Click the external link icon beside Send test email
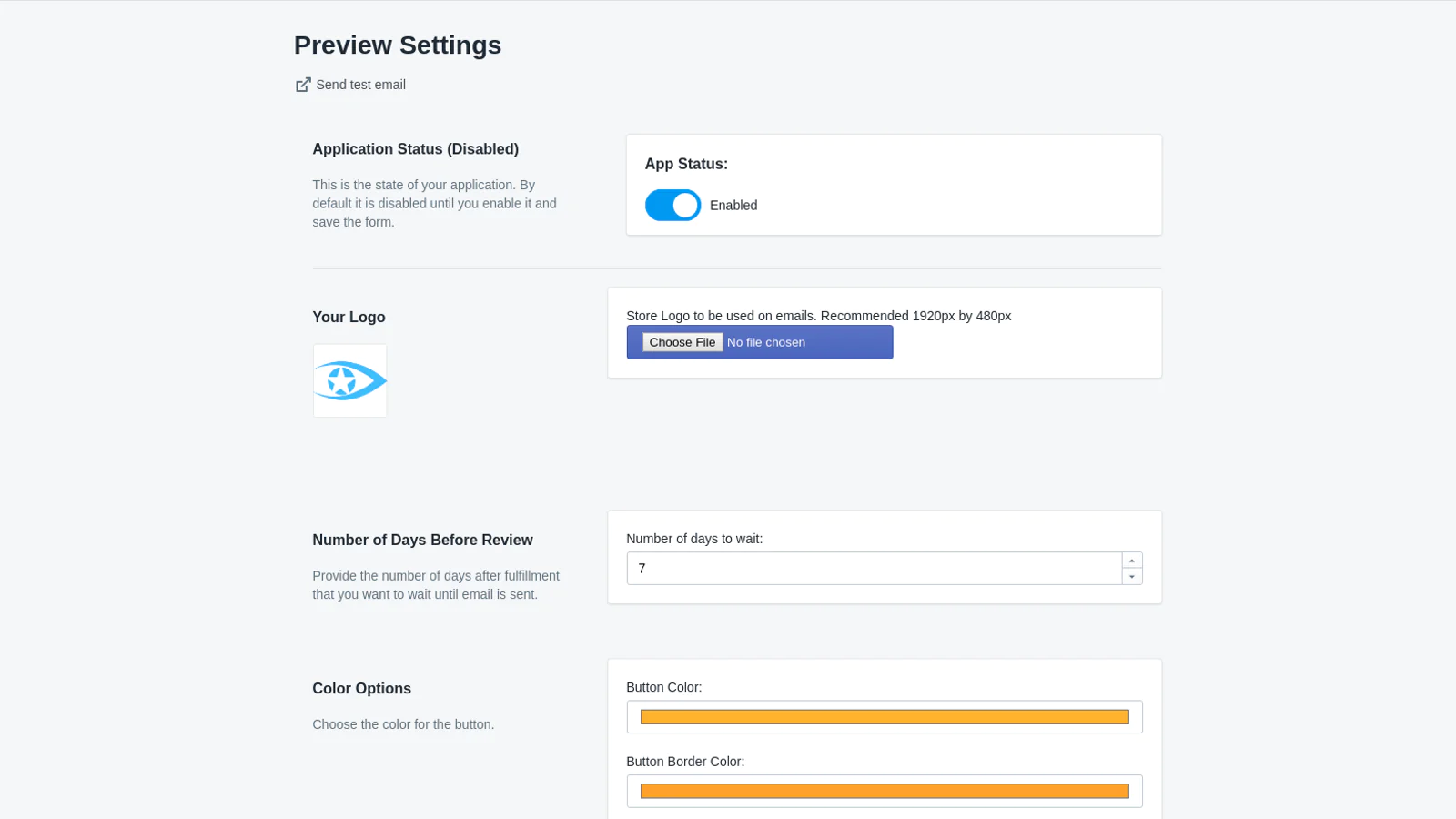1456x819 pixels. point(303,85)
